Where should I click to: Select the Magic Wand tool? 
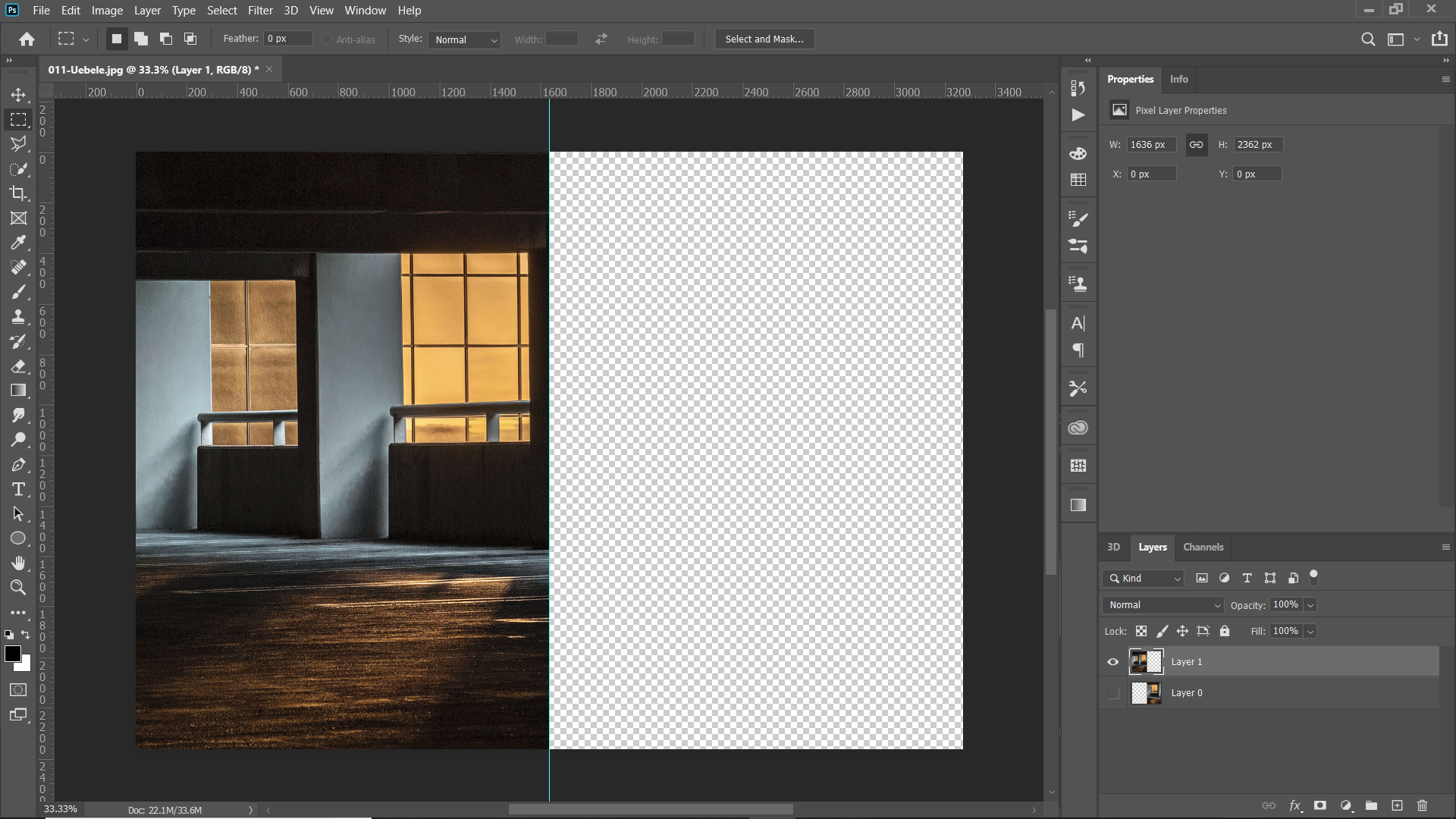point(18,168)
